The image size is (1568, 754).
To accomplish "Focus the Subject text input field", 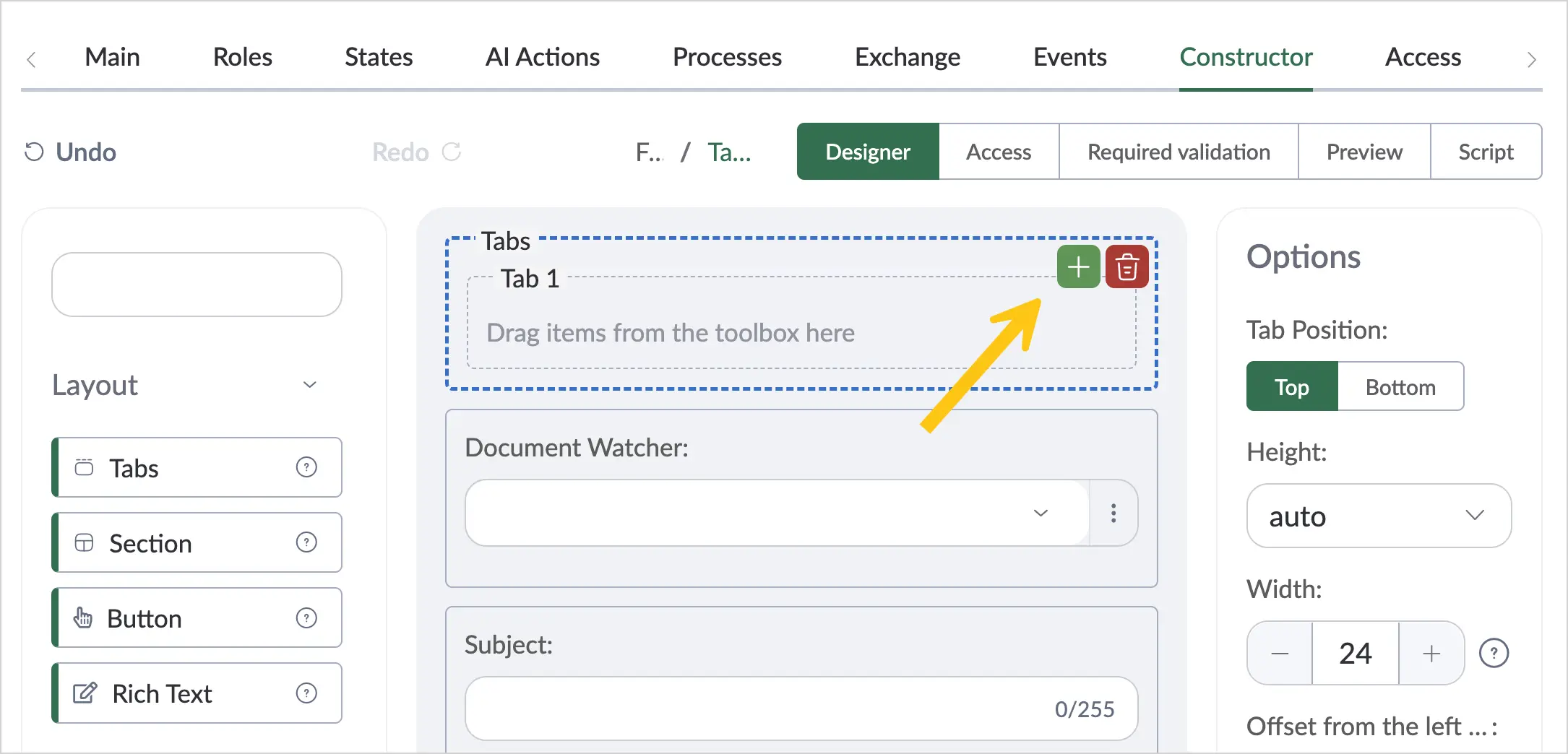I will point(801,708).
